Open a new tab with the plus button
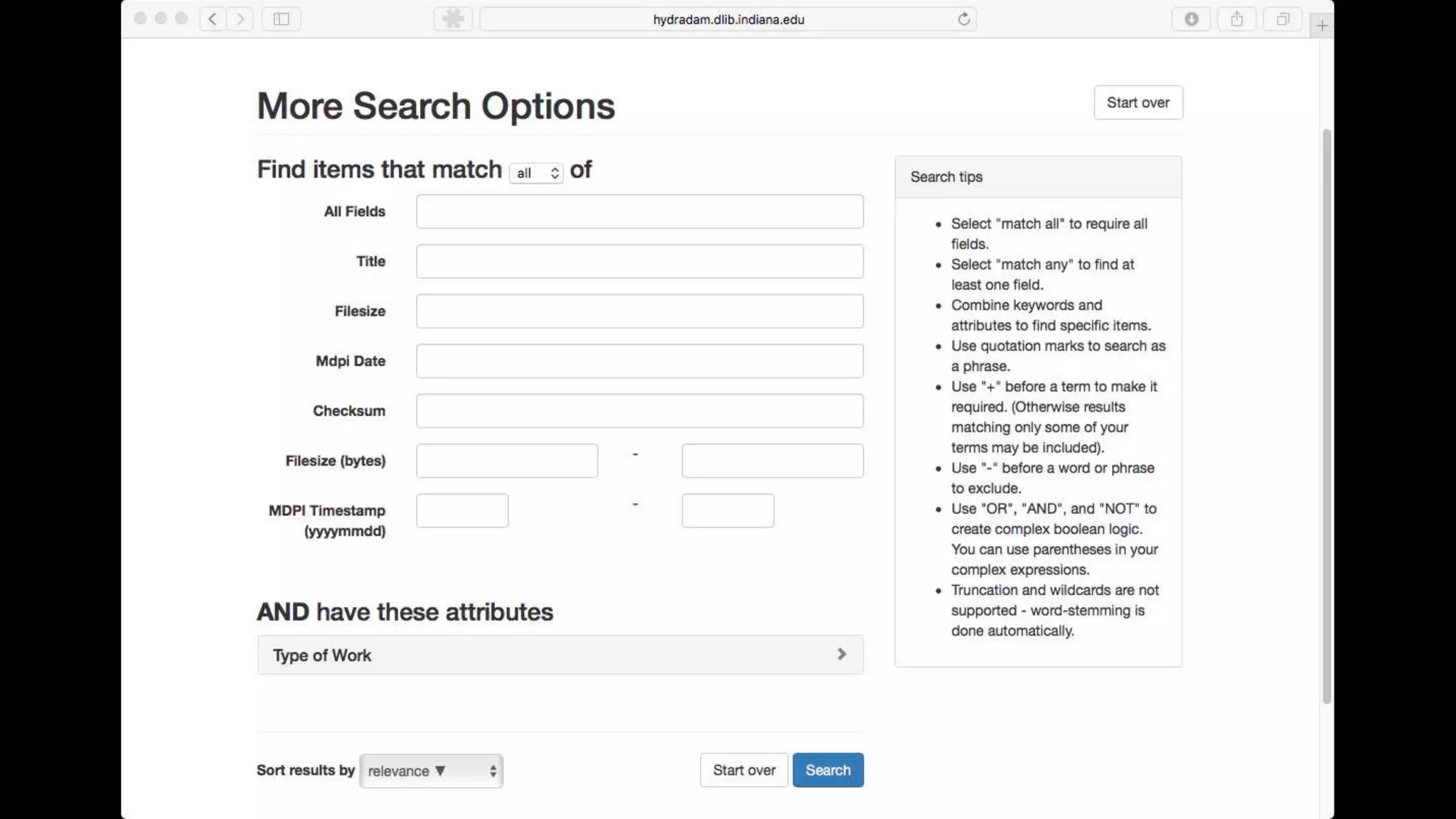 pos(1322,26)
